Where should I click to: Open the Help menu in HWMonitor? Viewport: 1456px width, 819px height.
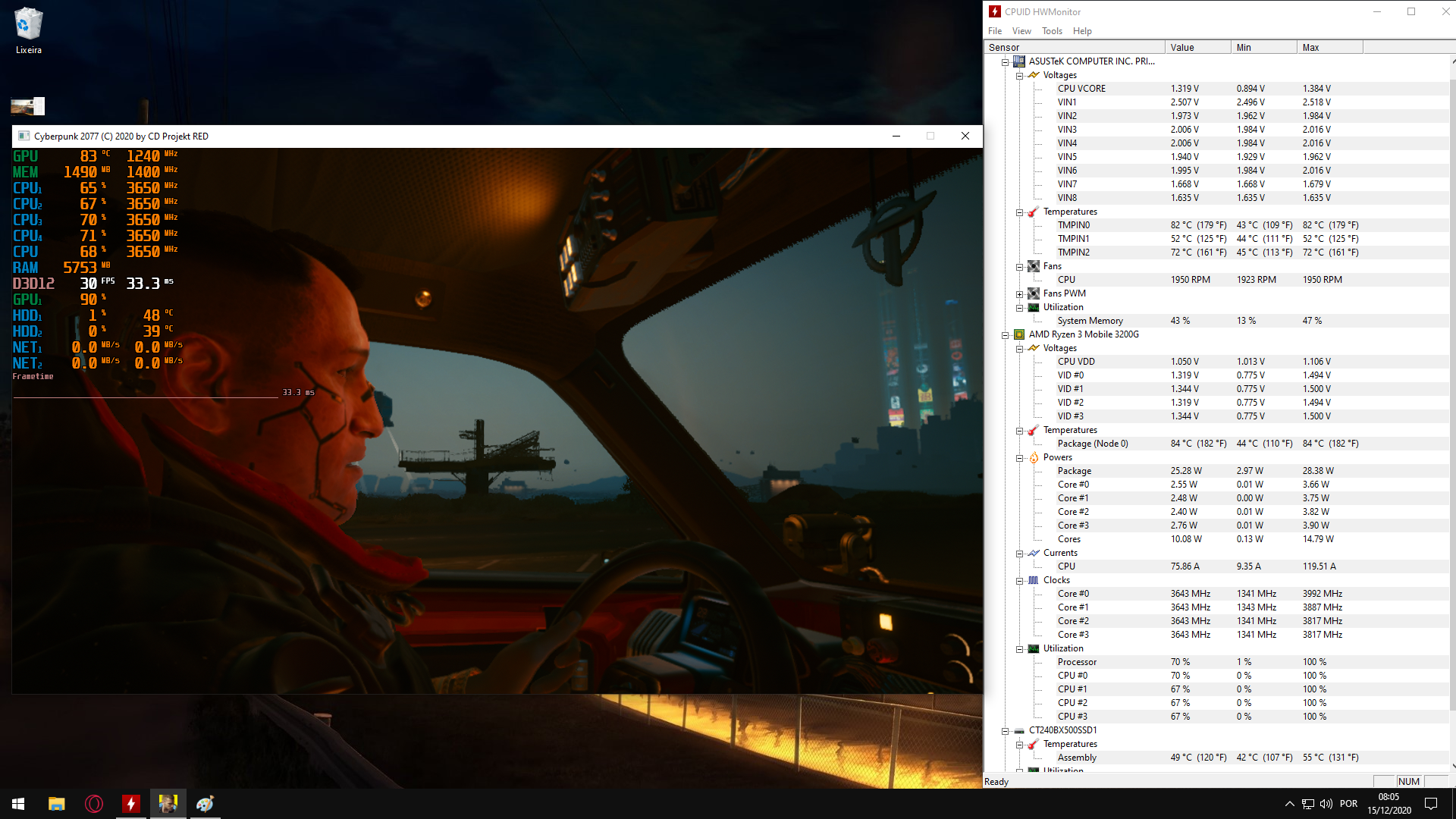[1082, 31]
